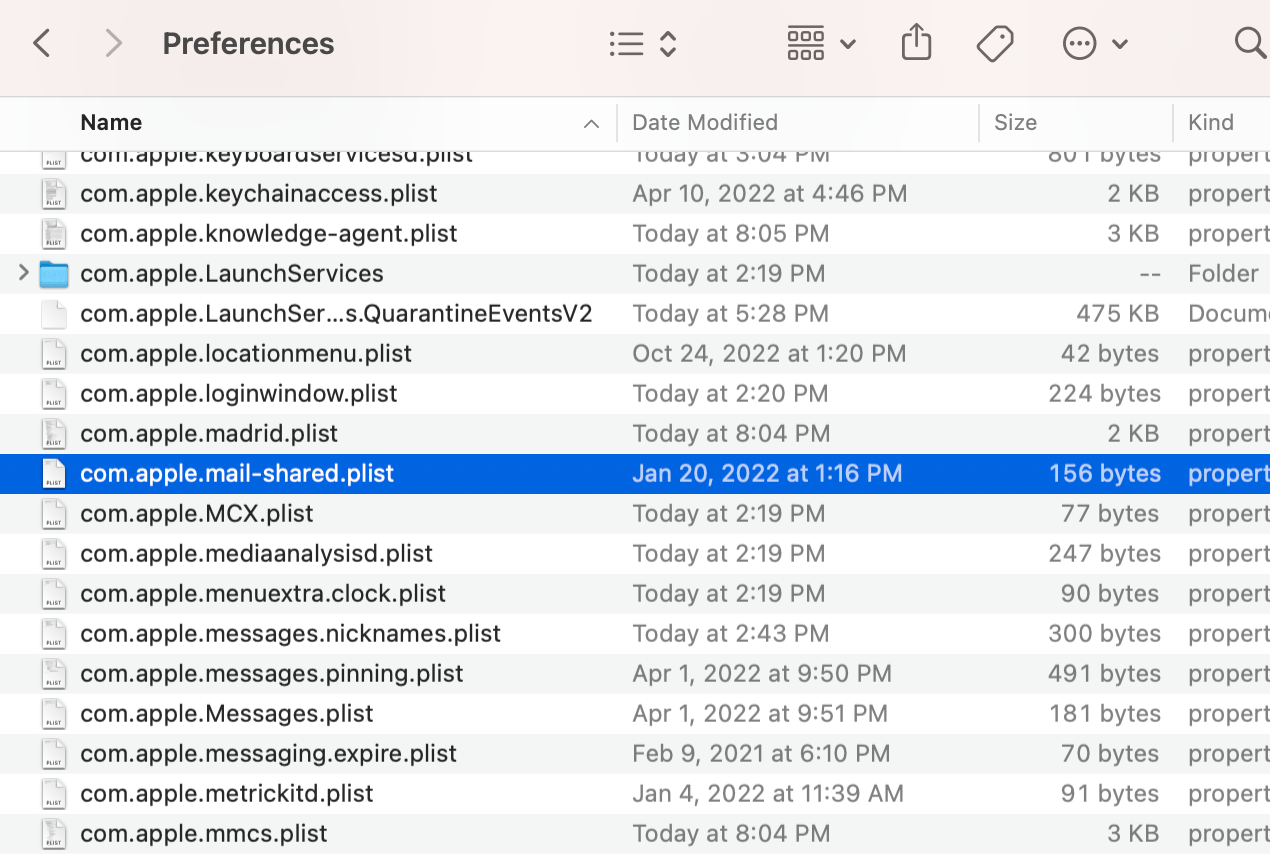Expand the com.apple.LaunchServices folder
1270x856 pixels.
point(23,273)
